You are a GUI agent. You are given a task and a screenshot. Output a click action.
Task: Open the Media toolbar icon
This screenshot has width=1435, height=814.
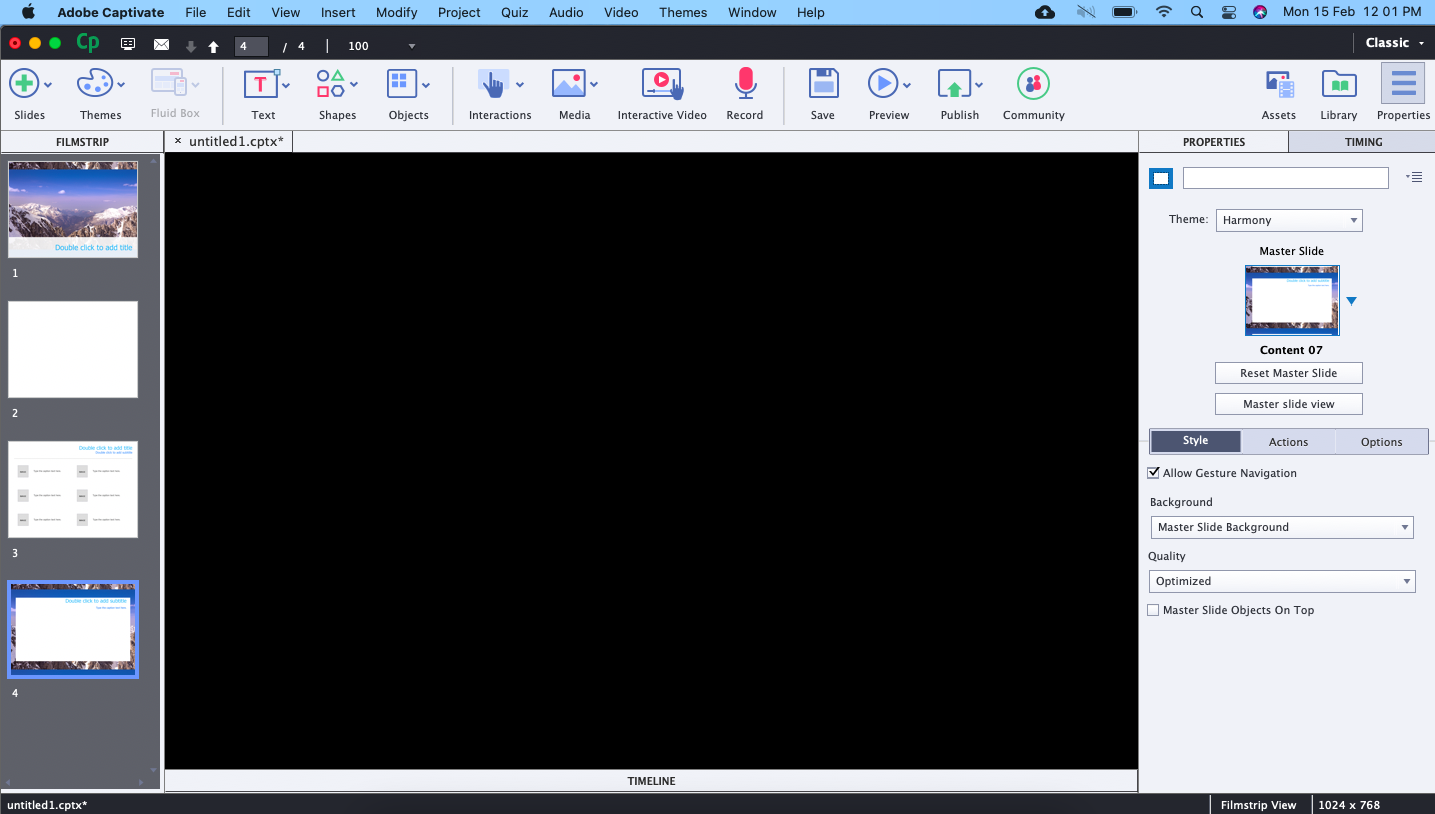tap(570, 94)
